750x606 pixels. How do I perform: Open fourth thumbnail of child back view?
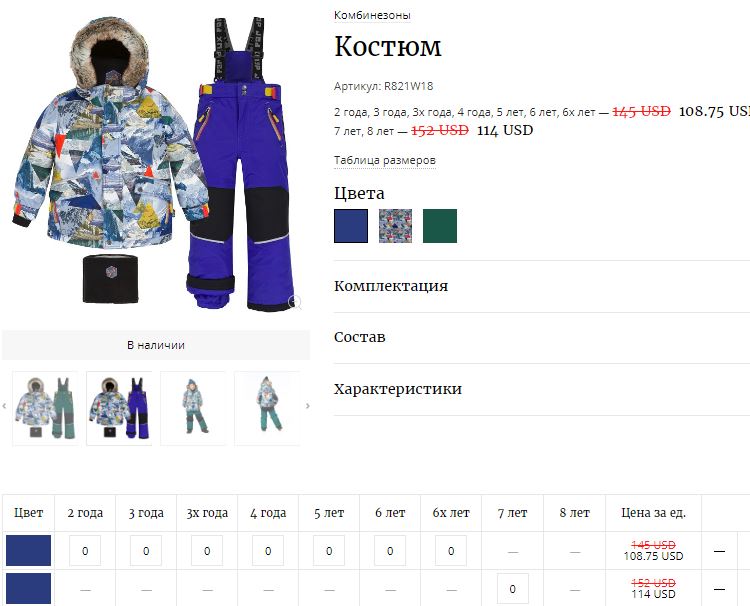[267, 408]
